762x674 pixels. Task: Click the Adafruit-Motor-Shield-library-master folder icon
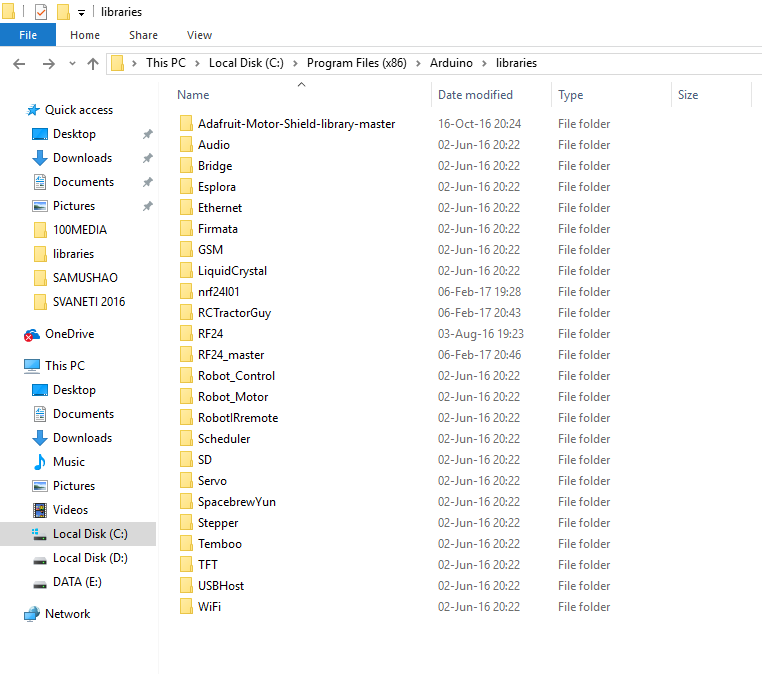[x=186, y=123]
